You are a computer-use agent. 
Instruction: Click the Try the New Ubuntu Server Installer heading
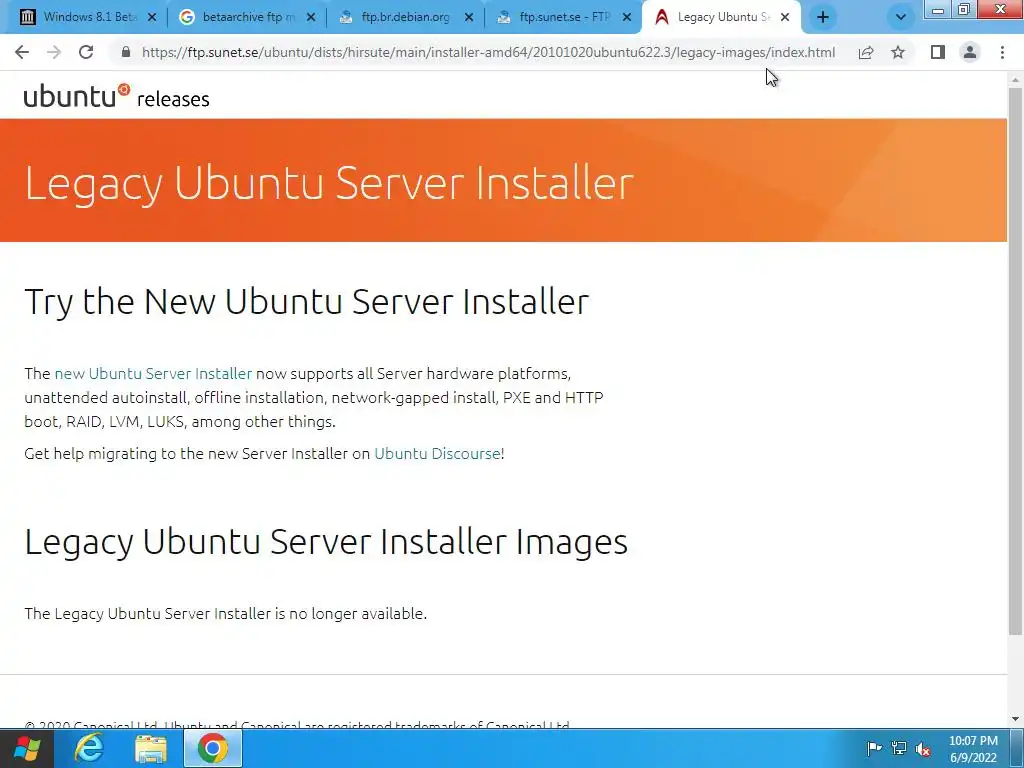tap(307, 302)
